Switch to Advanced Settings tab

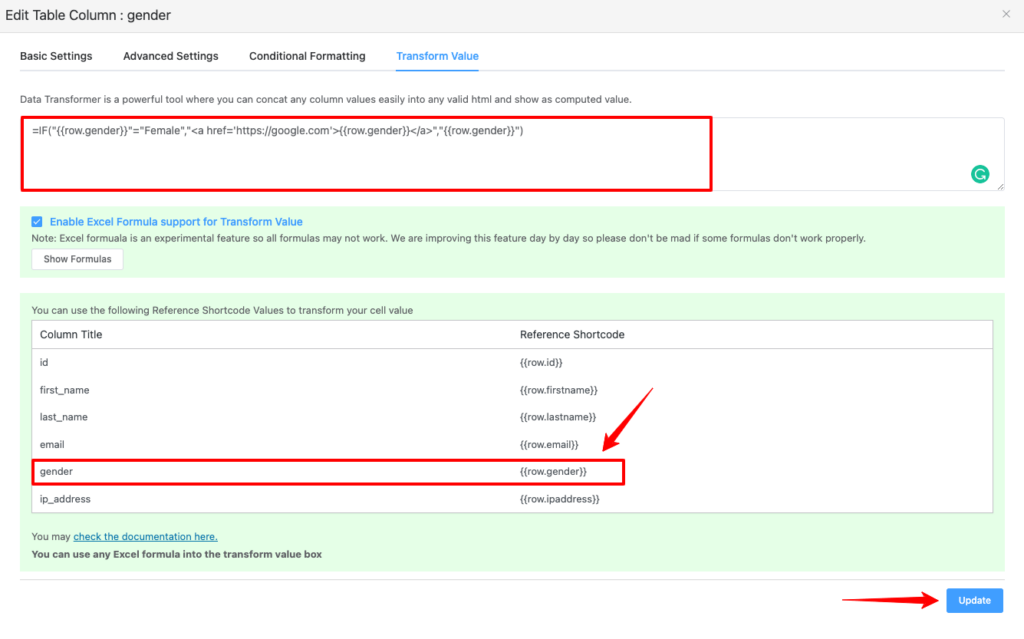(170, 56)
